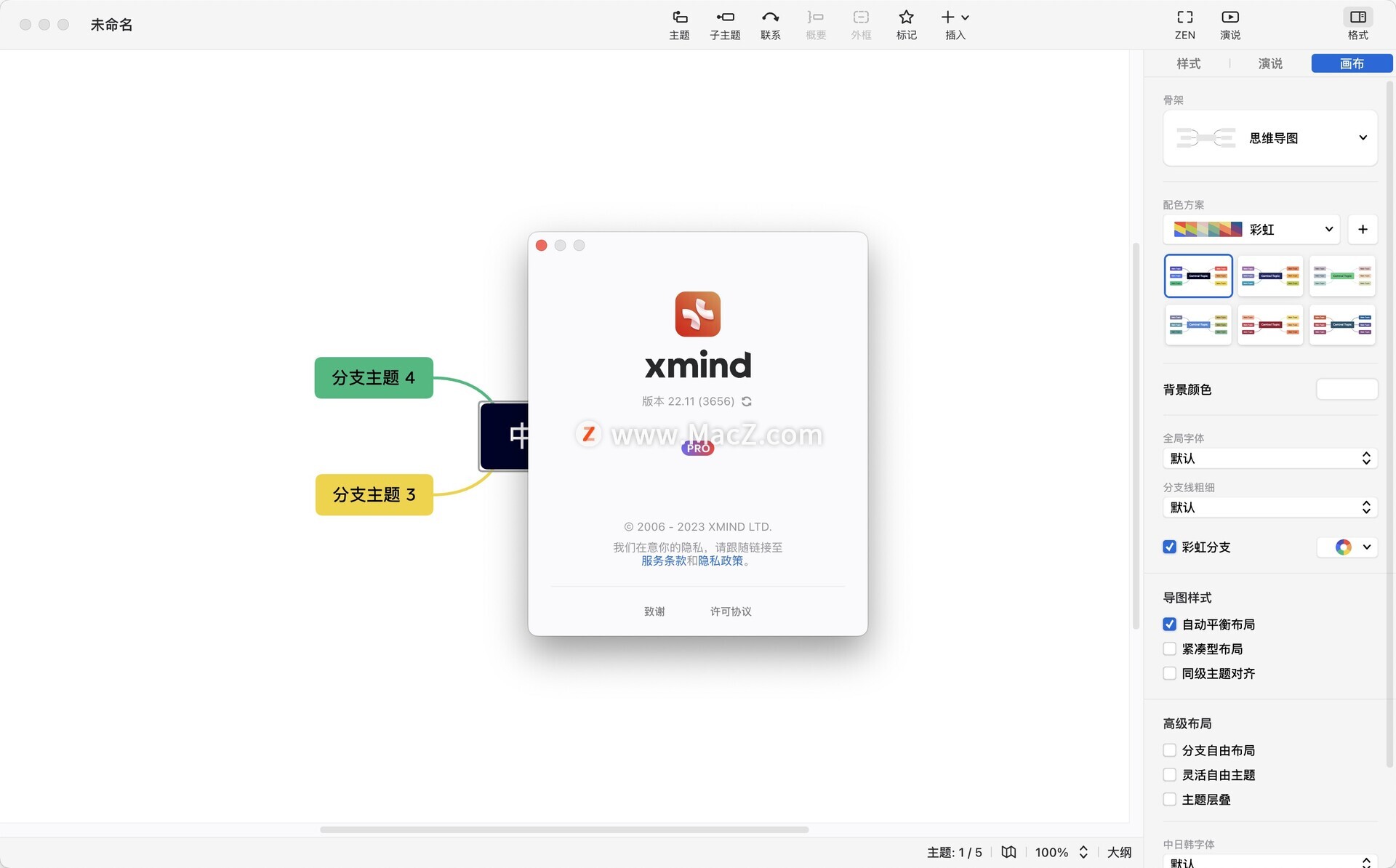The height and width of the screenshot is (868, 1396).
Task: Change the 背景颜色 background color swatch
Action: click(1347, 389)
